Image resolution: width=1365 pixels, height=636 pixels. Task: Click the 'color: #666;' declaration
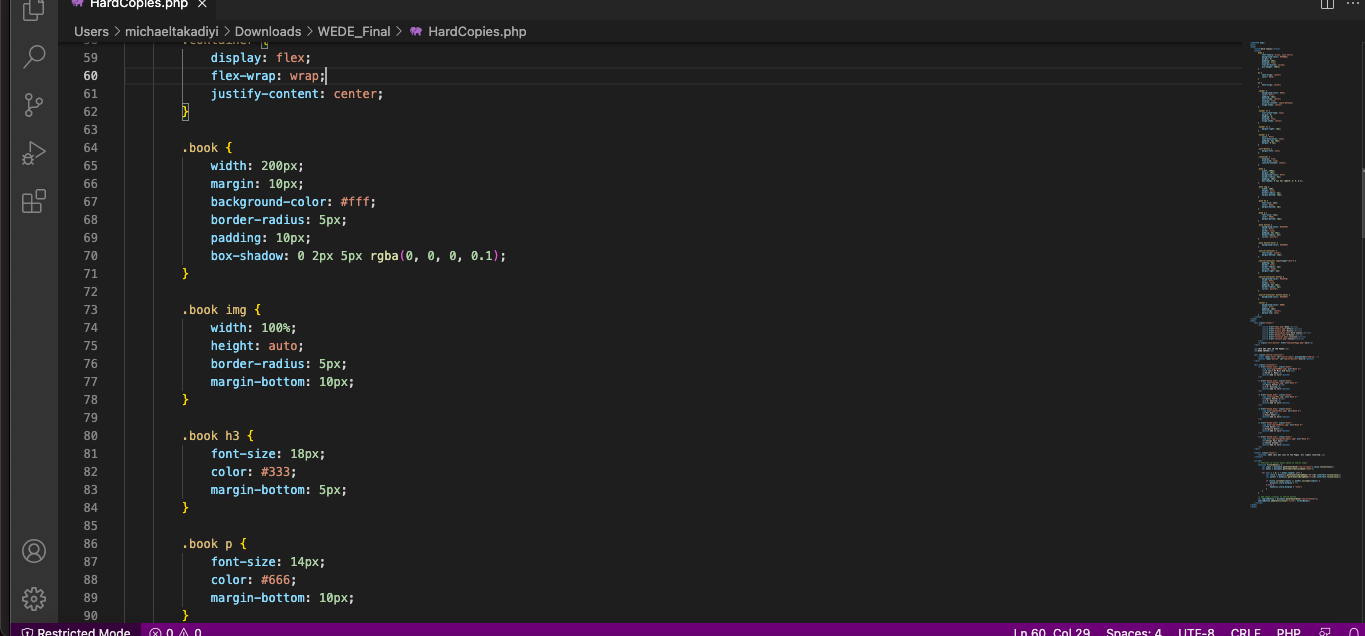254,580
